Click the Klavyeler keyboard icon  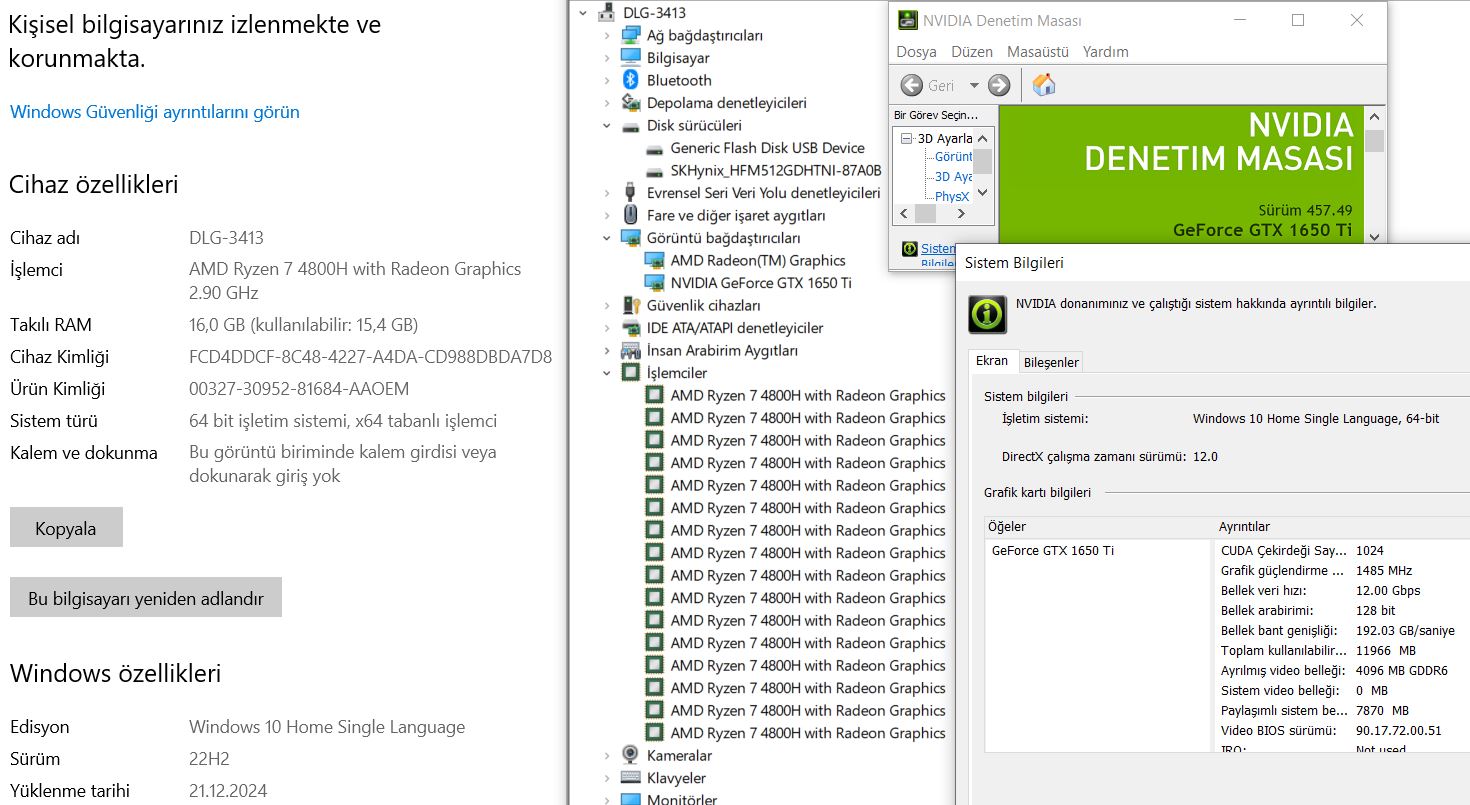click(630, 778)
